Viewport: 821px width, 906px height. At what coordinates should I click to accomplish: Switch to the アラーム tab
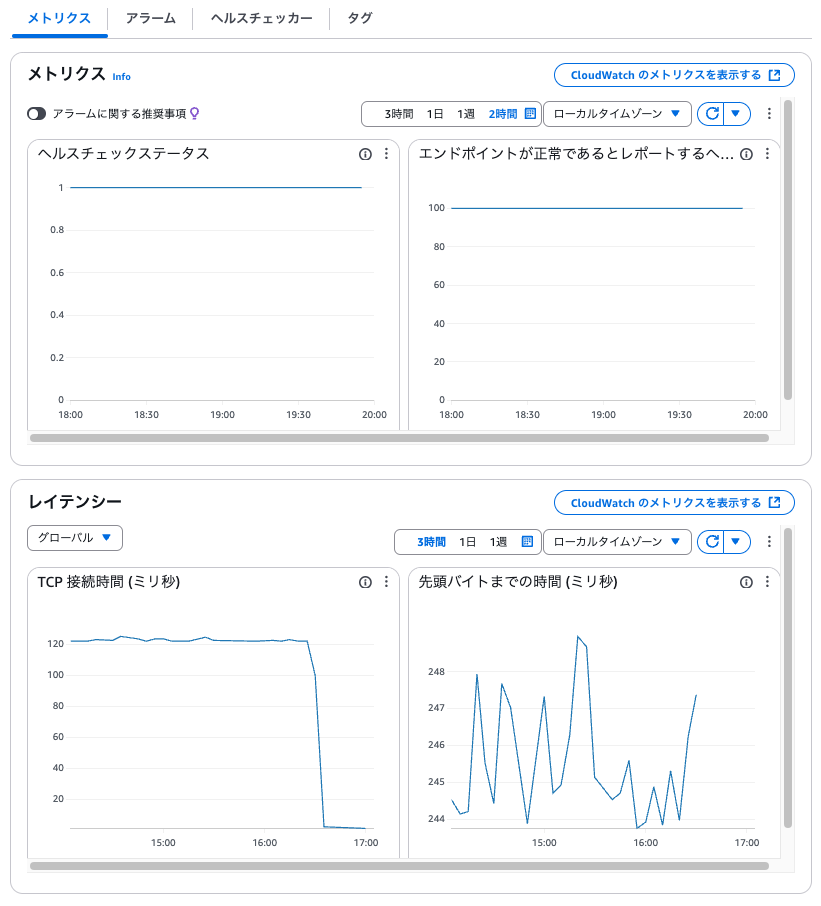pos(148,17)
